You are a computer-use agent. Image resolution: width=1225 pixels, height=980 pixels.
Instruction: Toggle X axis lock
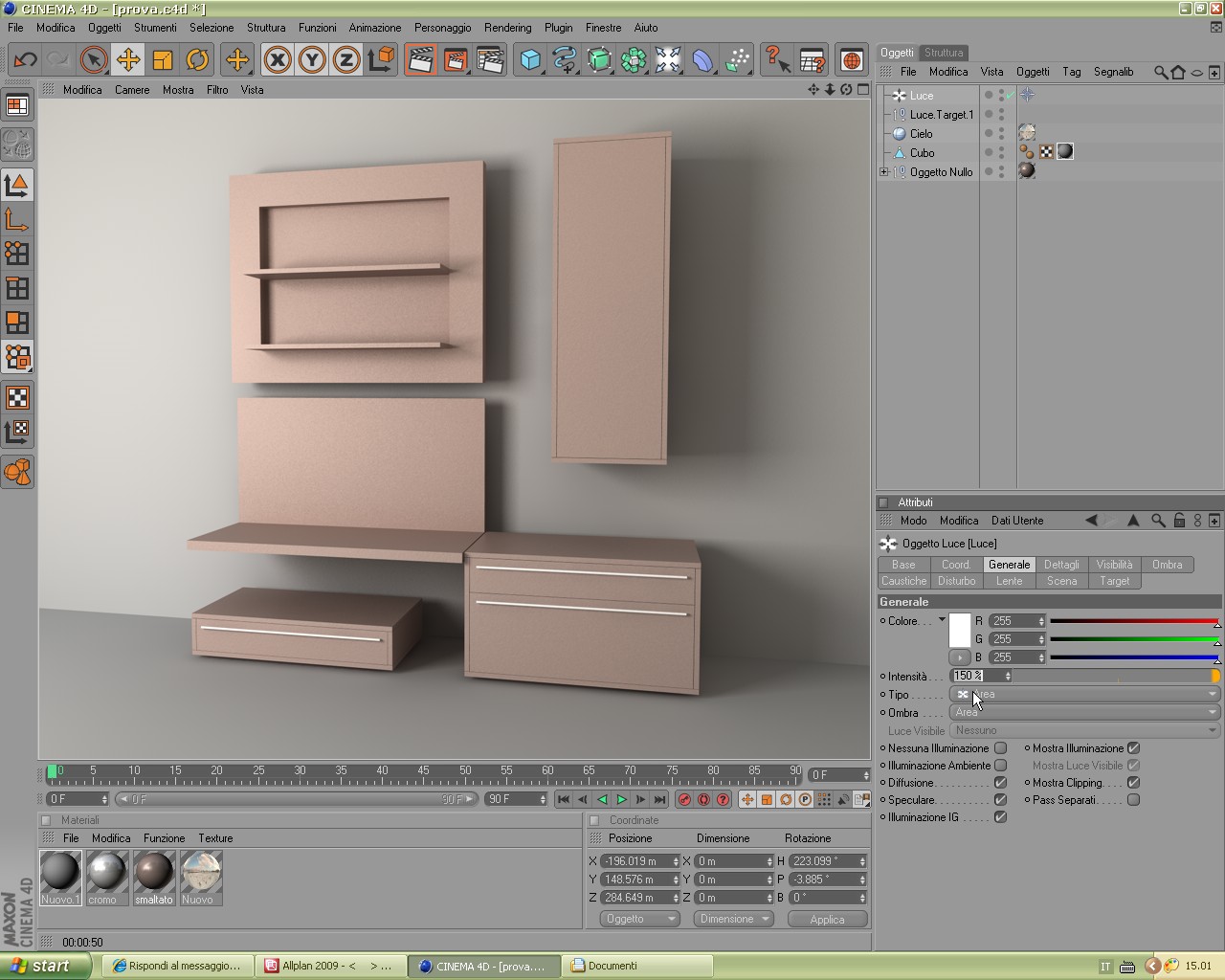tap(278, 60)
